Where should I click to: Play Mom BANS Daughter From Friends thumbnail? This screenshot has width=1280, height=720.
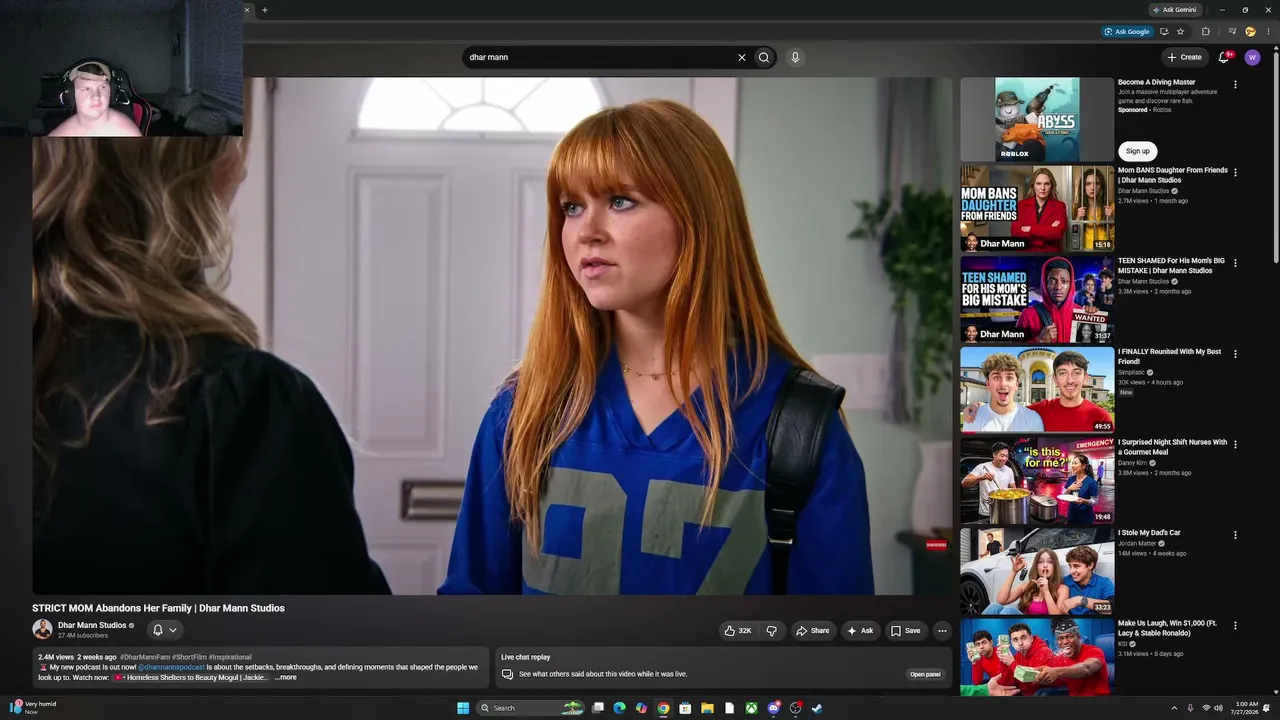tap(1037, 208)
